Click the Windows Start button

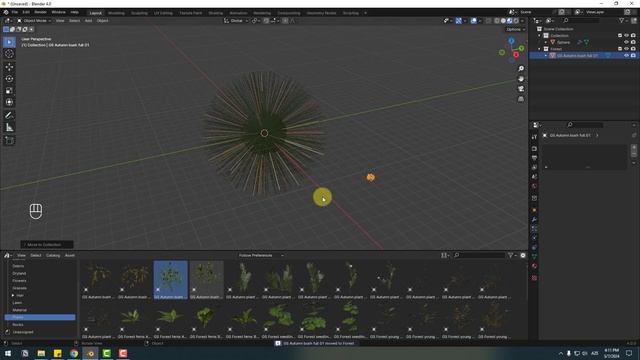tap(8, 353)
